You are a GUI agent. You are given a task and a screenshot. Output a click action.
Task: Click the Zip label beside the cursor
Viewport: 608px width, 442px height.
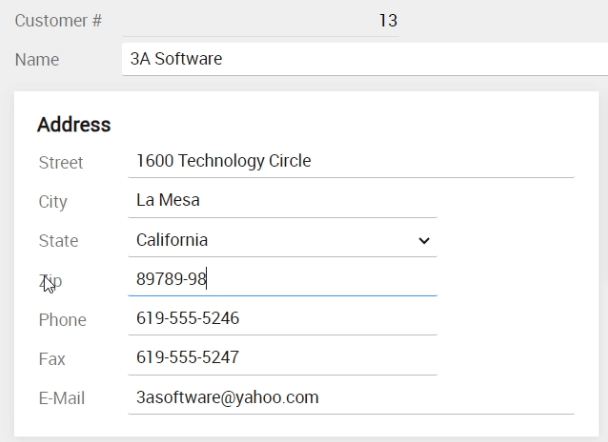click(49, 281)
